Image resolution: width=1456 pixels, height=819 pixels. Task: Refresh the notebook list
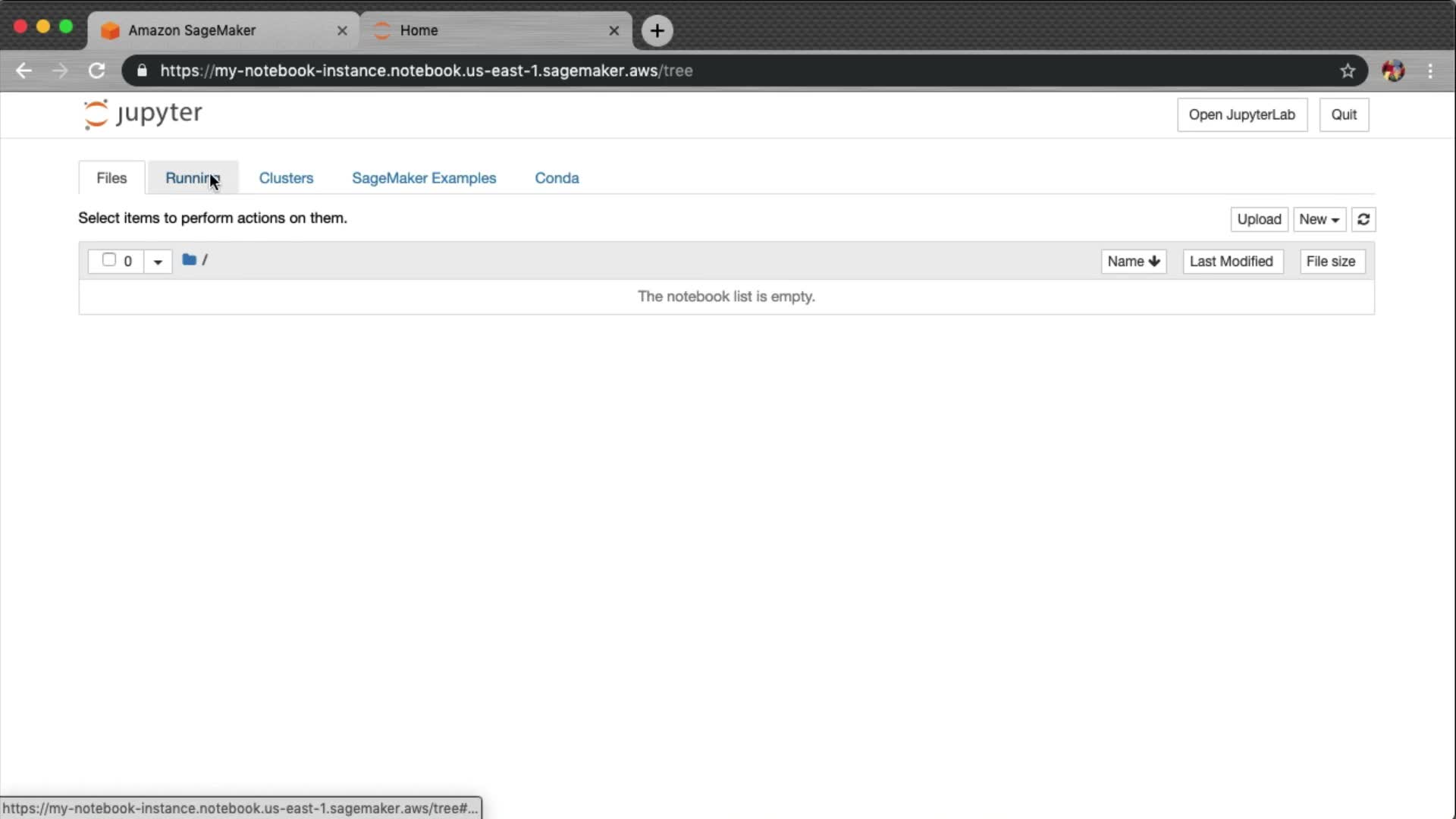pos(1363,219)
